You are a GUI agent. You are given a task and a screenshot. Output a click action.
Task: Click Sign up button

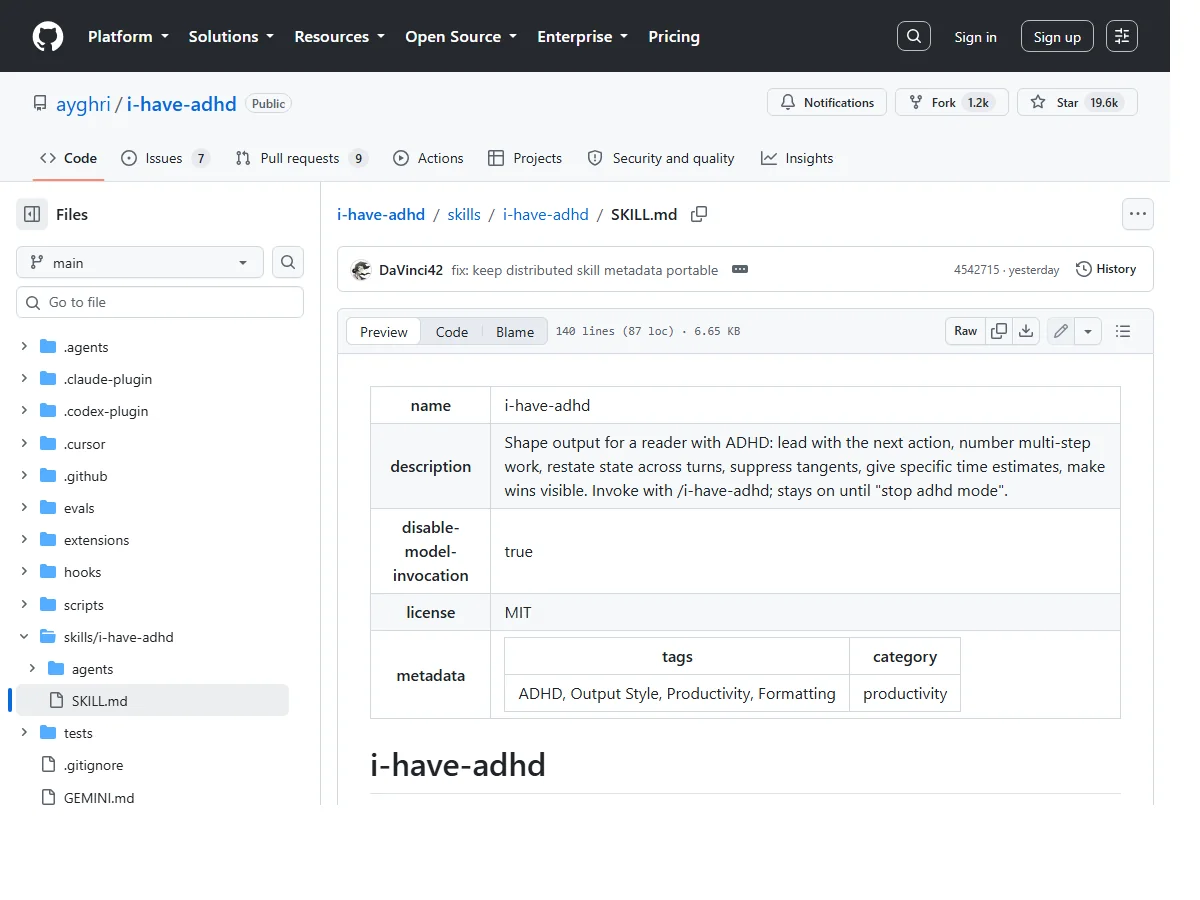[1057, 37]
